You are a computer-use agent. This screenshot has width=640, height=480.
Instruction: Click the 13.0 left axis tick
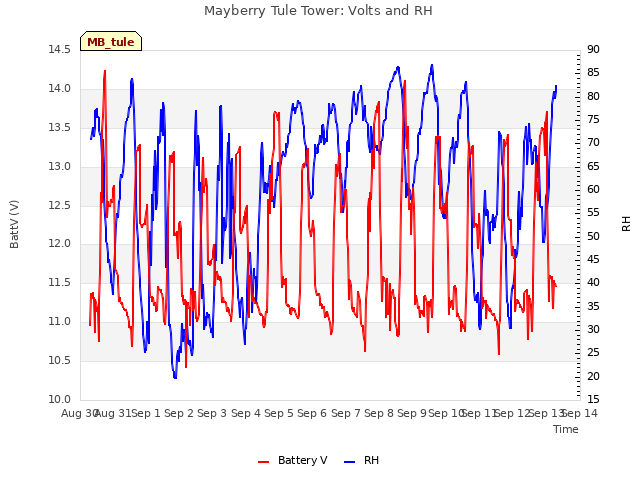[x=59, y=167]
